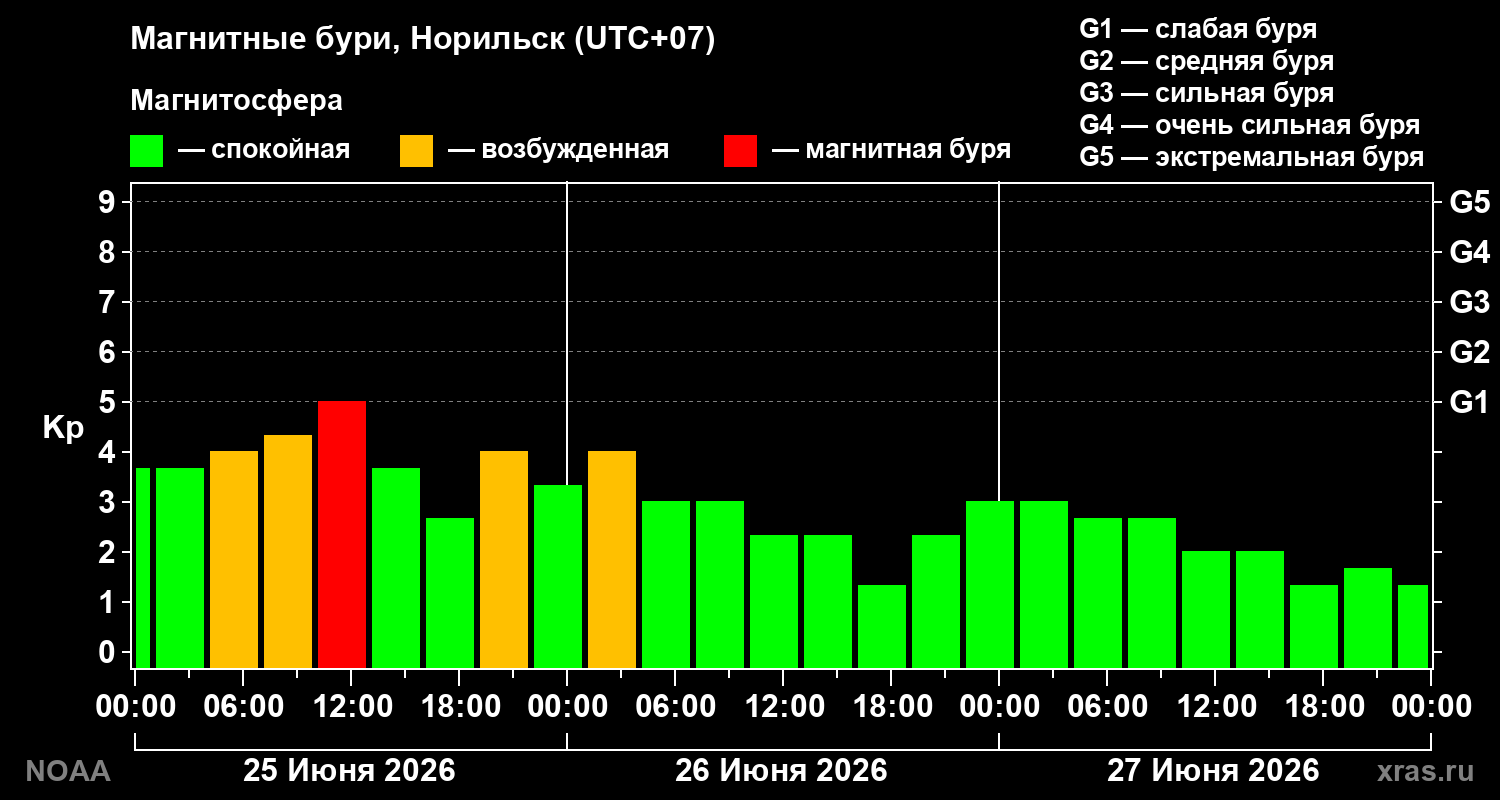This screenshot has width=1500, height=800.
Task: Click the xras.ru source label
Action: (x=1425, y=771)
